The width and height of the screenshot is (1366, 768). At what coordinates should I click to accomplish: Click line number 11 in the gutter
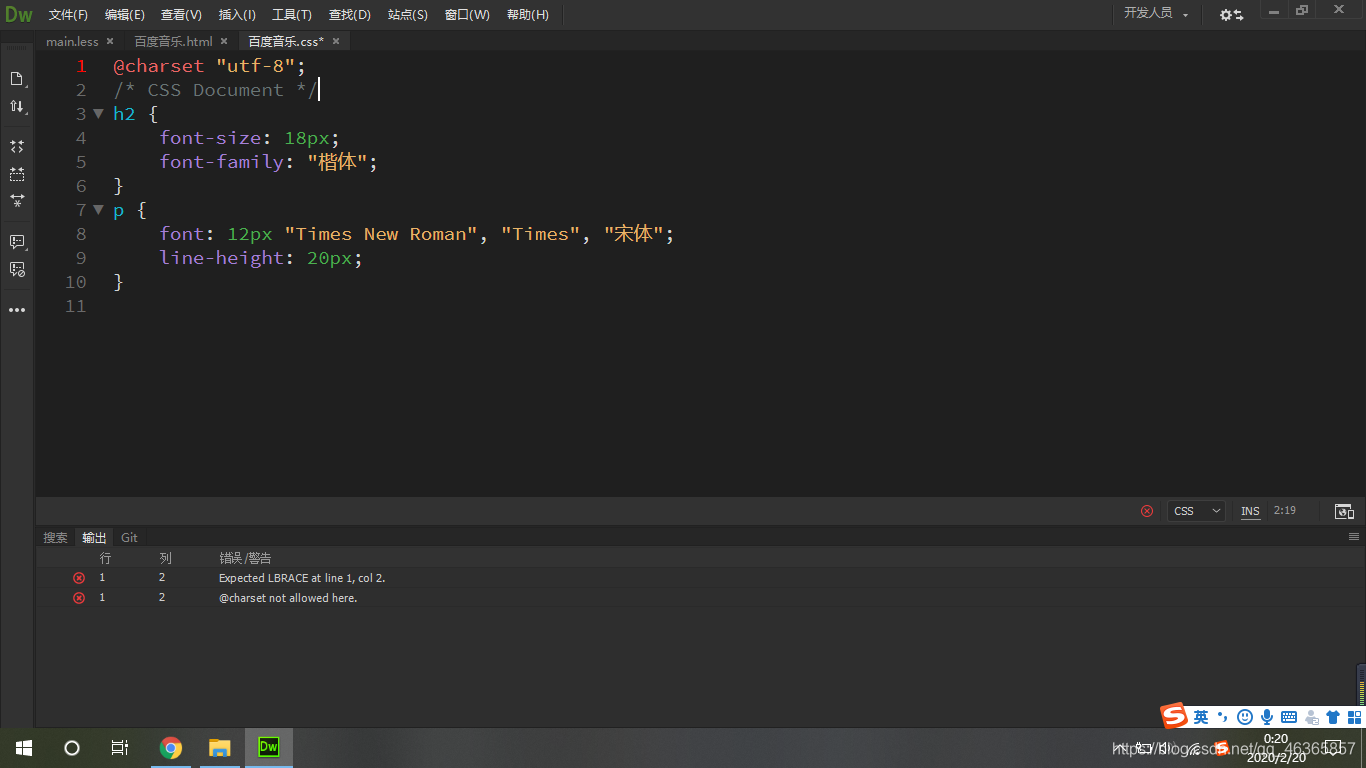(x=76, y=306)
